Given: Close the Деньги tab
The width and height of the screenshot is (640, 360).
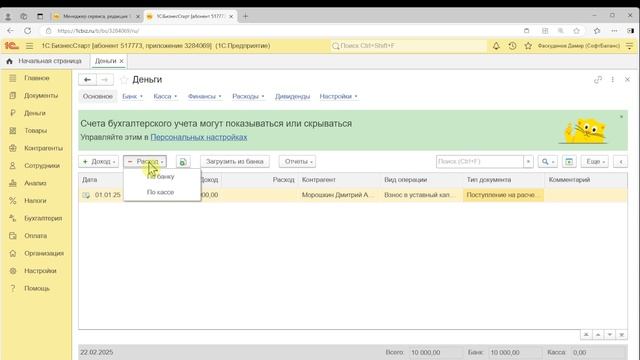Looking at the screenshot, I should click(121, 61).
